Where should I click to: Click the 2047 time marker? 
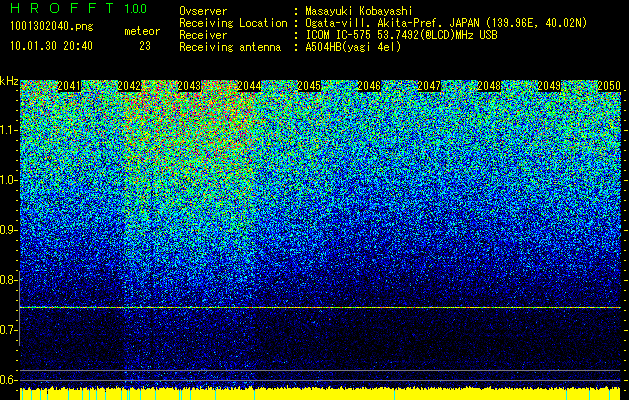pos(429,86)
